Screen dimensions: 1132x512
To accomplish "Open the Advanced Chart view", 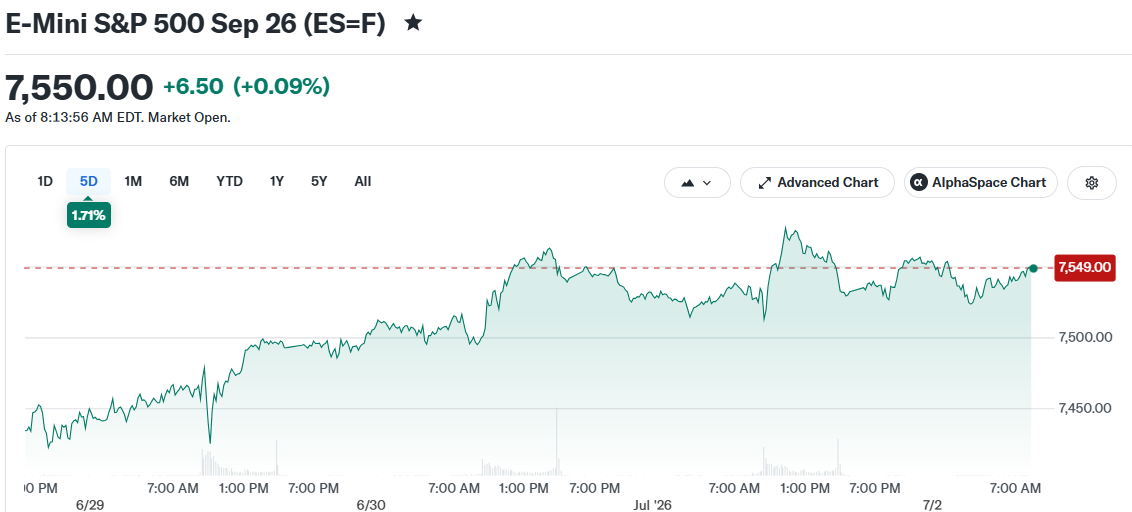I will (x=817, y=183).
